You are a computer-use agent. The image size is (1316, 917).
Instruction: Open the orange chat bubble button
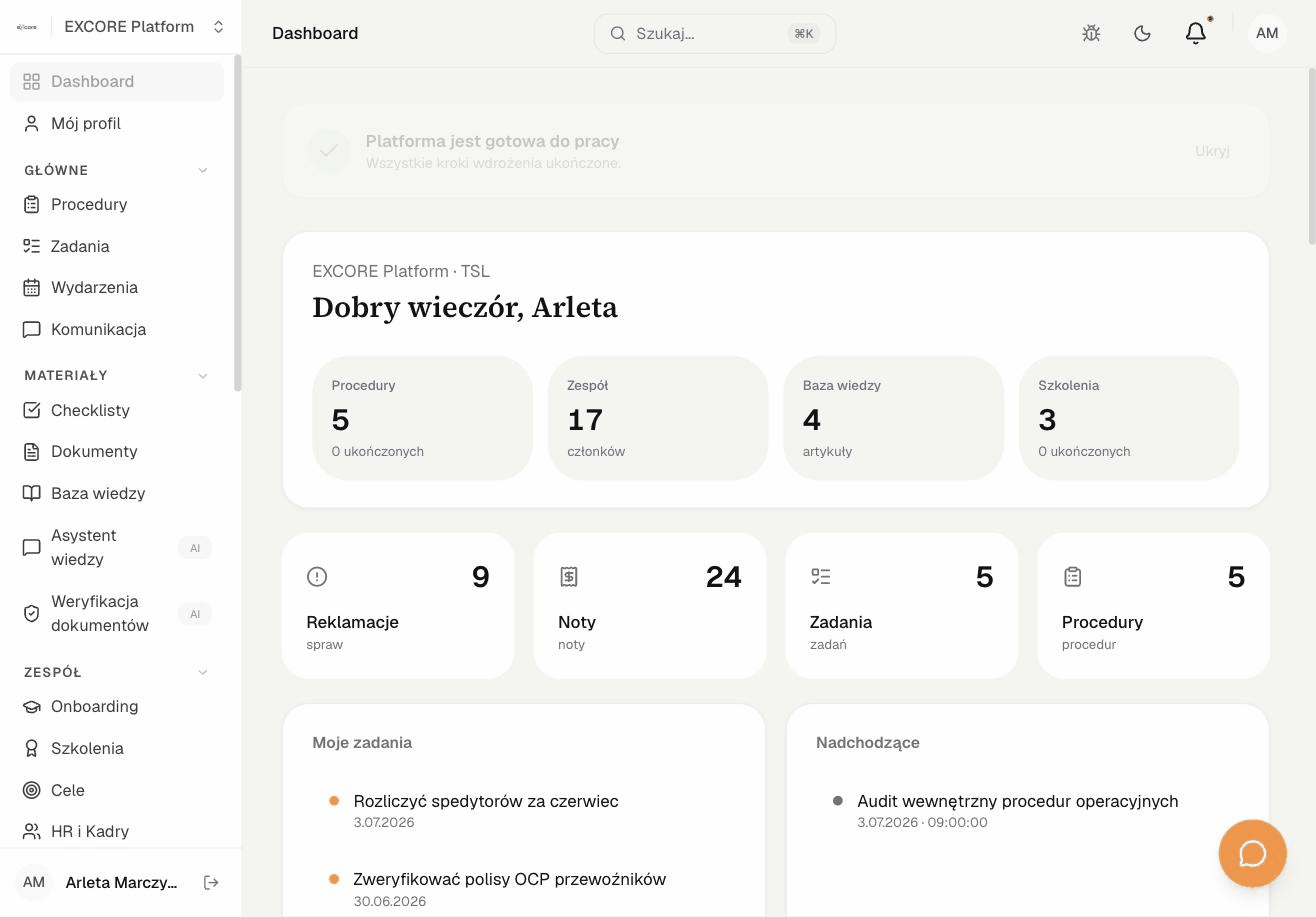[1252, 853]
